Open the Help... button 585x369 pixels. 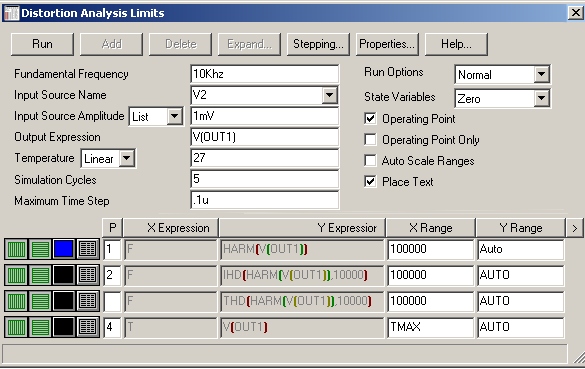(x=456, y=44)
